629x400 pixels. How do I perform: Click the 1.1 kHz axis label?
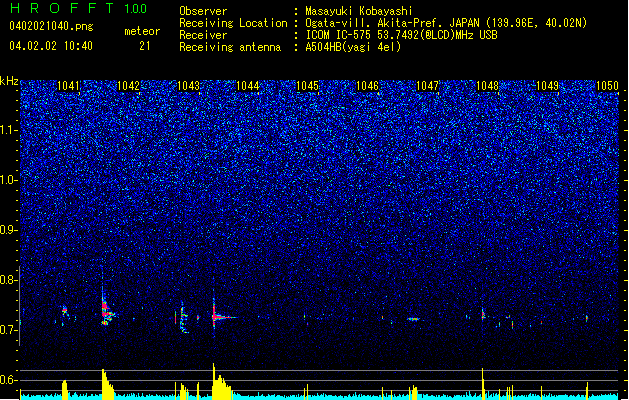(8, 130)
